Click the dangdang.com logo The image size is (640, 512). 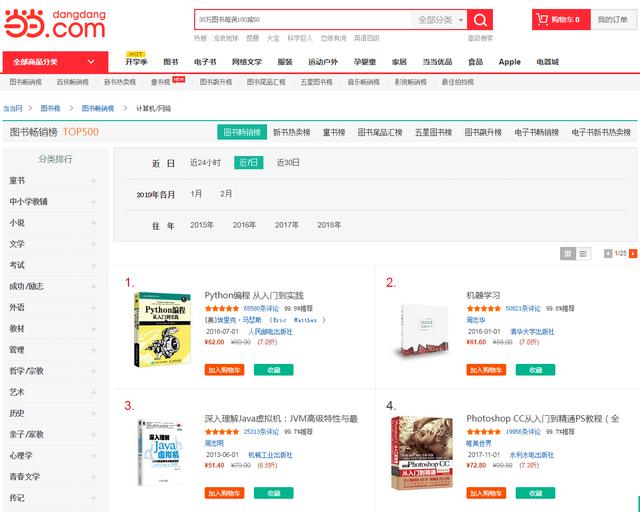tap(55, 24)
